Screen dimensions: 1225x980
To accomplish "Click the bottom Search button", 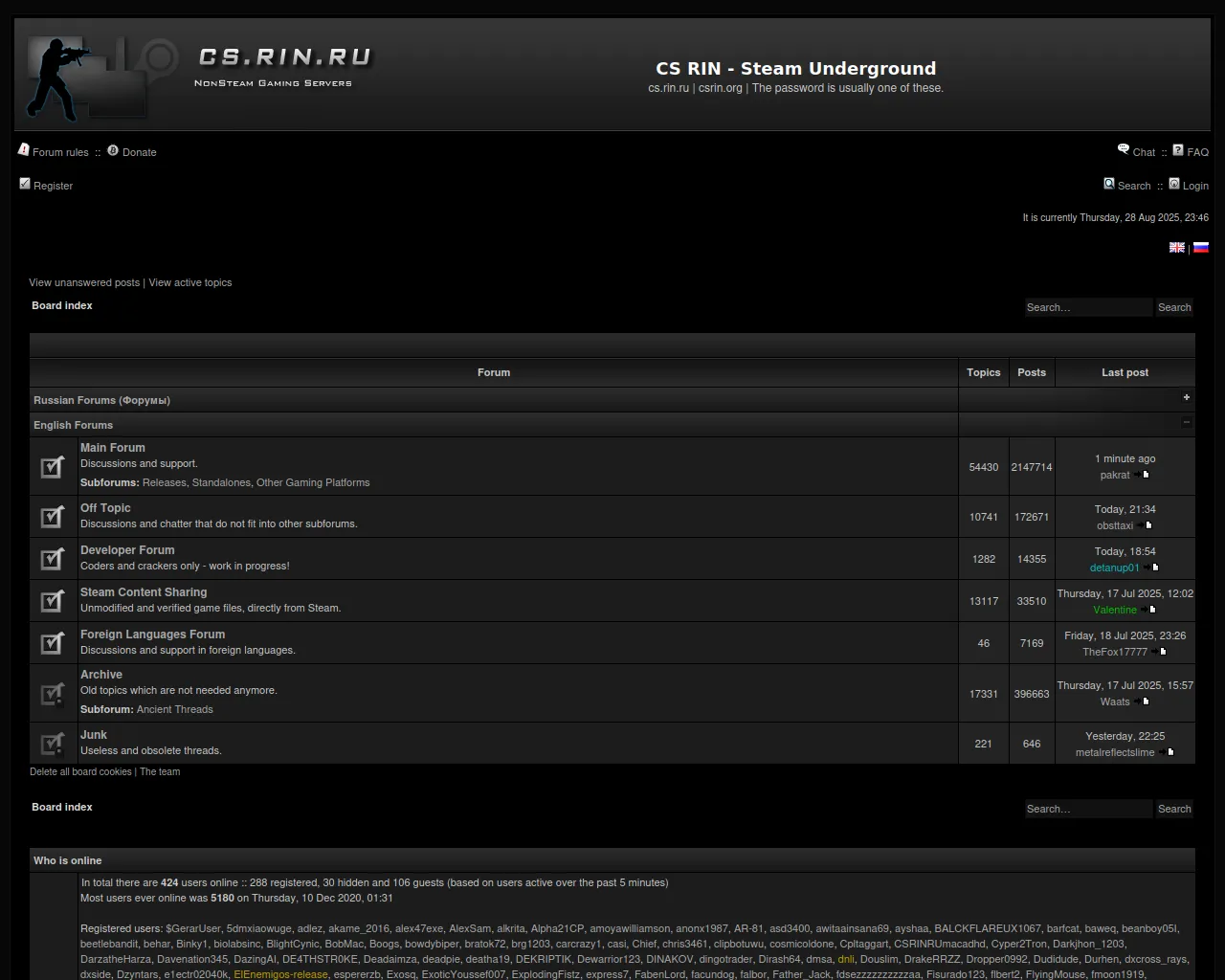I will click(x=1174, y=809).
